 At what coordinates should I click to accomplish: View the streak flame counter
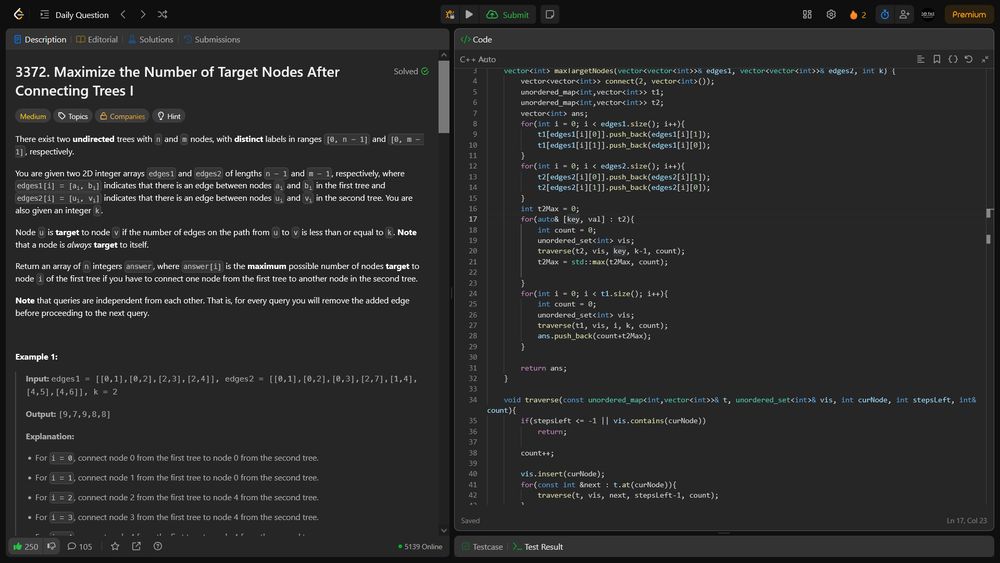858,15
